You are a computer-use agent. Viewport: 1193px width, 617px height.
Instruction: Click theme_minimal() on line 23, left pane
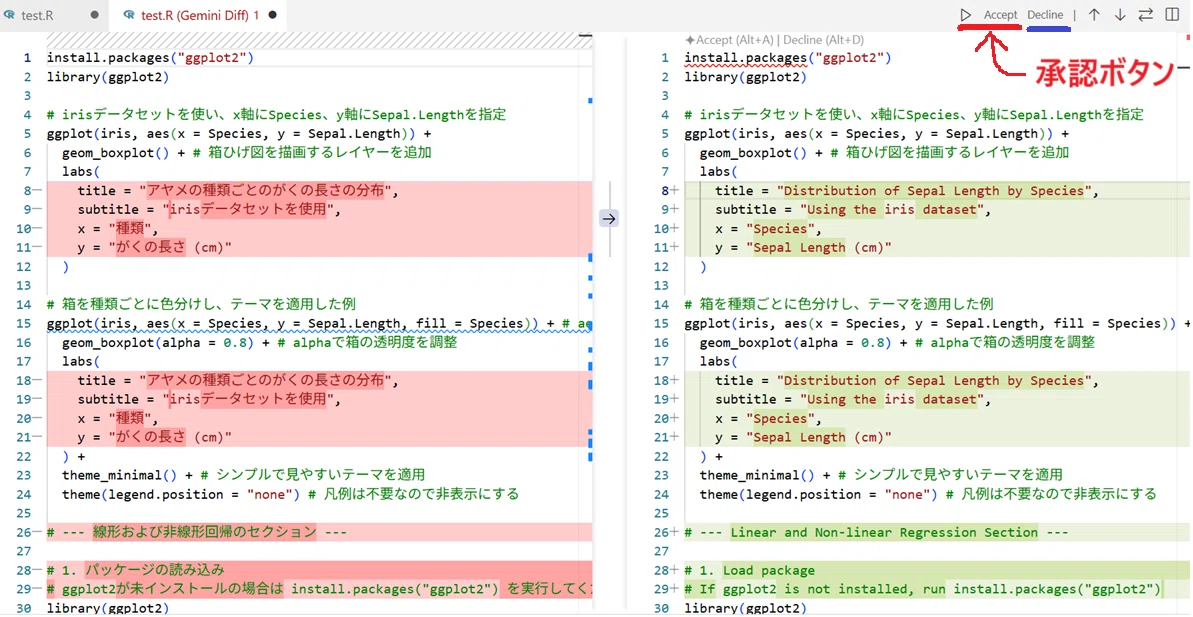119,475
